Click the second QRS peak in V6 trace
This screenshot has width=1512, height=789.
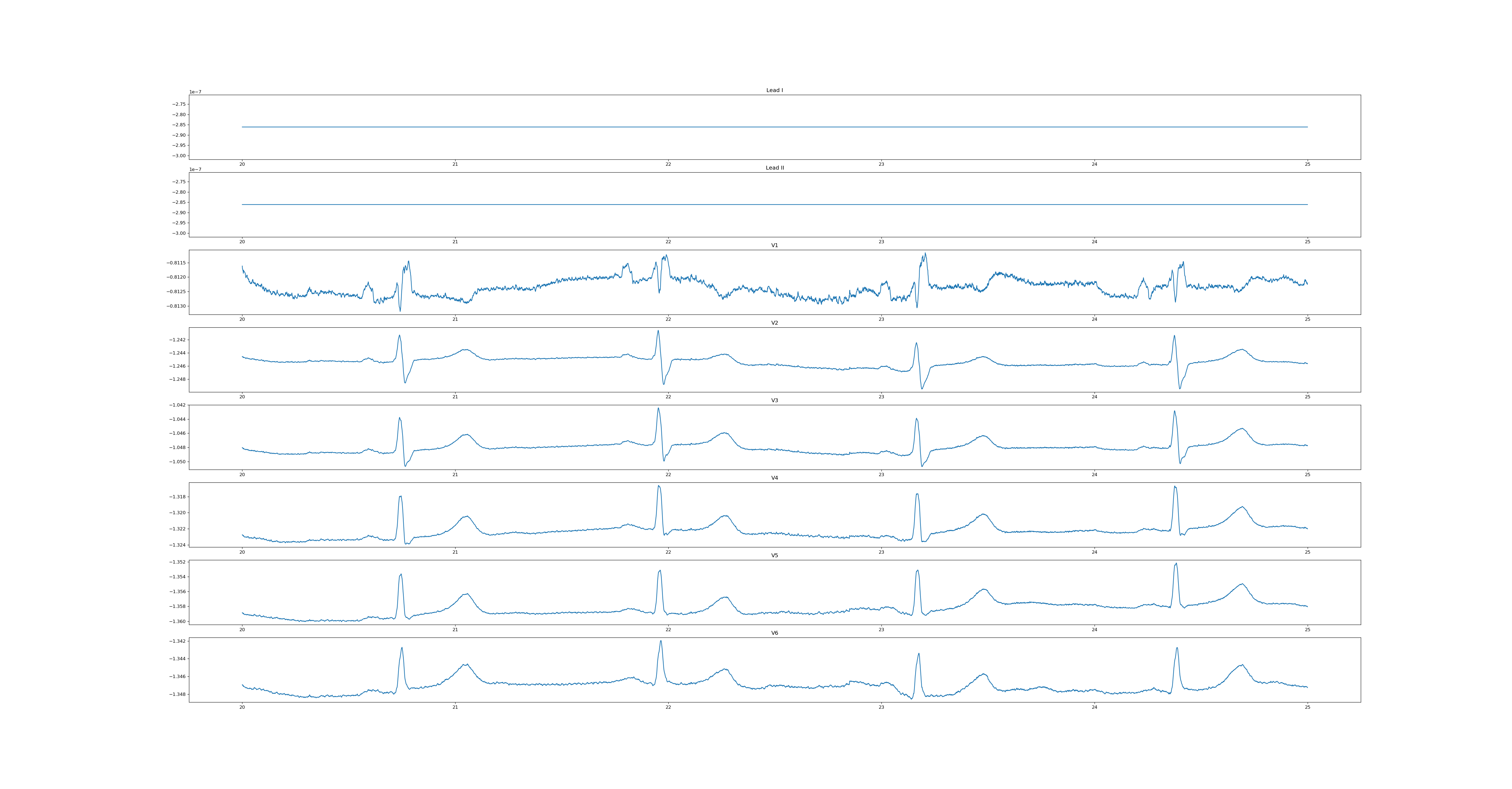click(660, 641)
